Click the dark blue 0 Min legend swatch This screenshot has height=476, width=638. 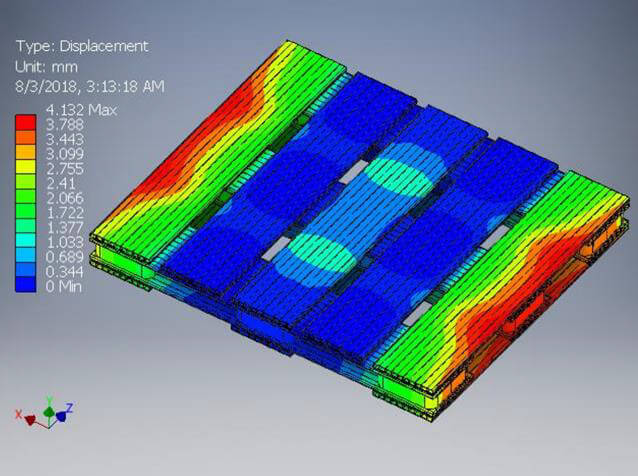26,284
